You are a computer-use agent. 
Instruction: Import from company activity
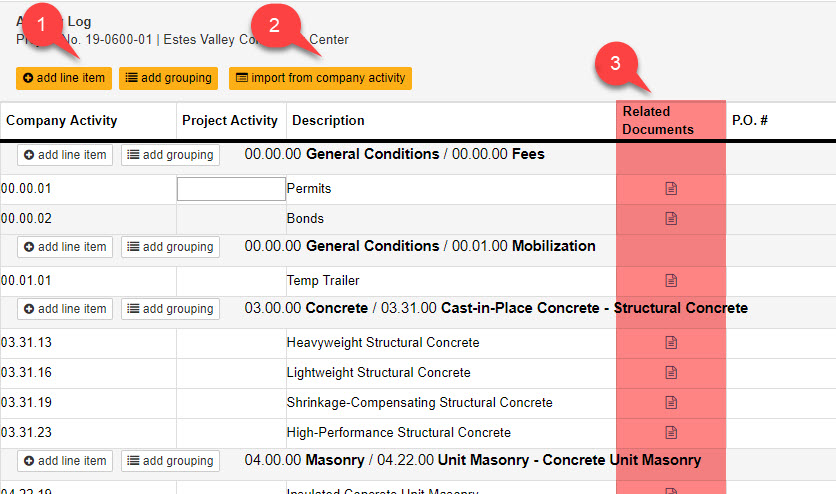tap(320, 78)
